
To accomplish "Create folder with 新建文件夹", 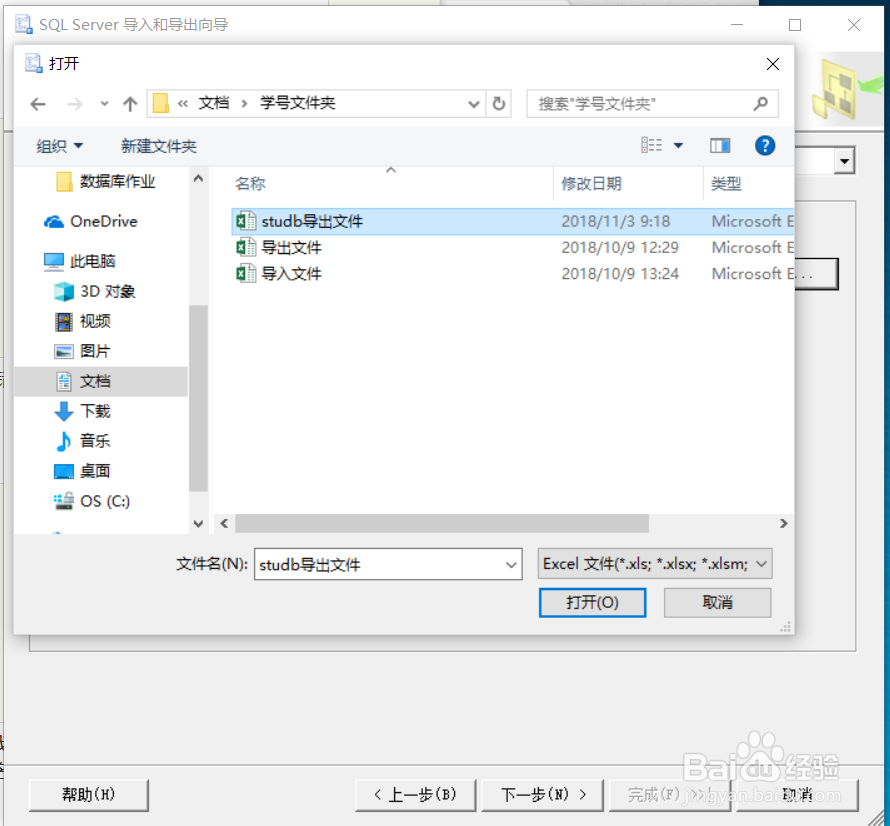I will pyautogui.click(x=158, y=146).
